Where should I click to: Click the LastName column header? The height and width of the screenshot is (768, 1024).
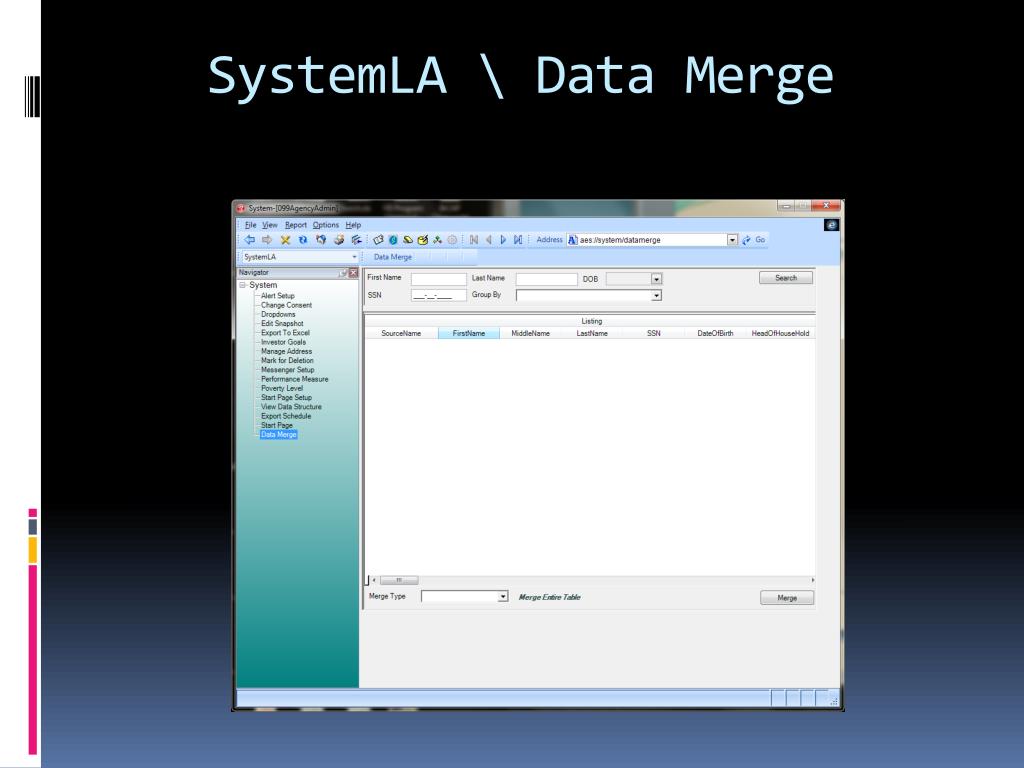592,333
